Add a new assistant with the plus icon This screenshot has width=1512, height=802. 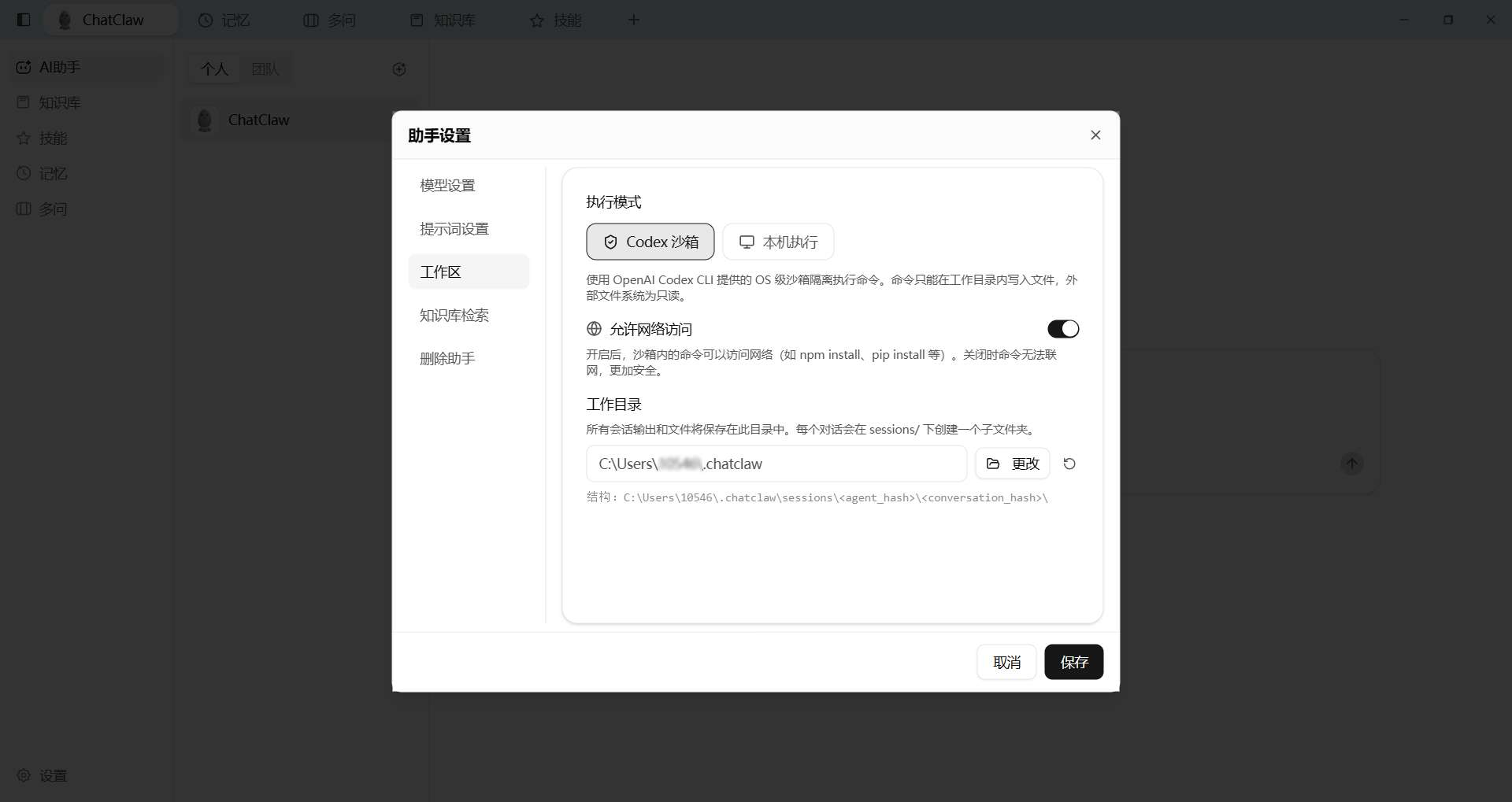click(399, 69)
